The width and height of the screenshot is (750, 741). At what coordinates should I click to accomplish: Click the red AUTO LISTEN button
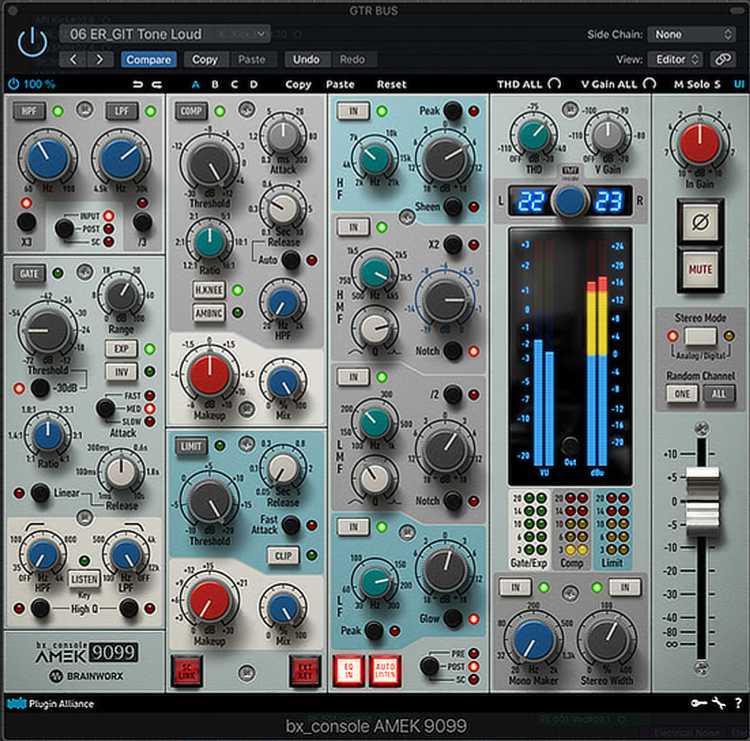385,671
